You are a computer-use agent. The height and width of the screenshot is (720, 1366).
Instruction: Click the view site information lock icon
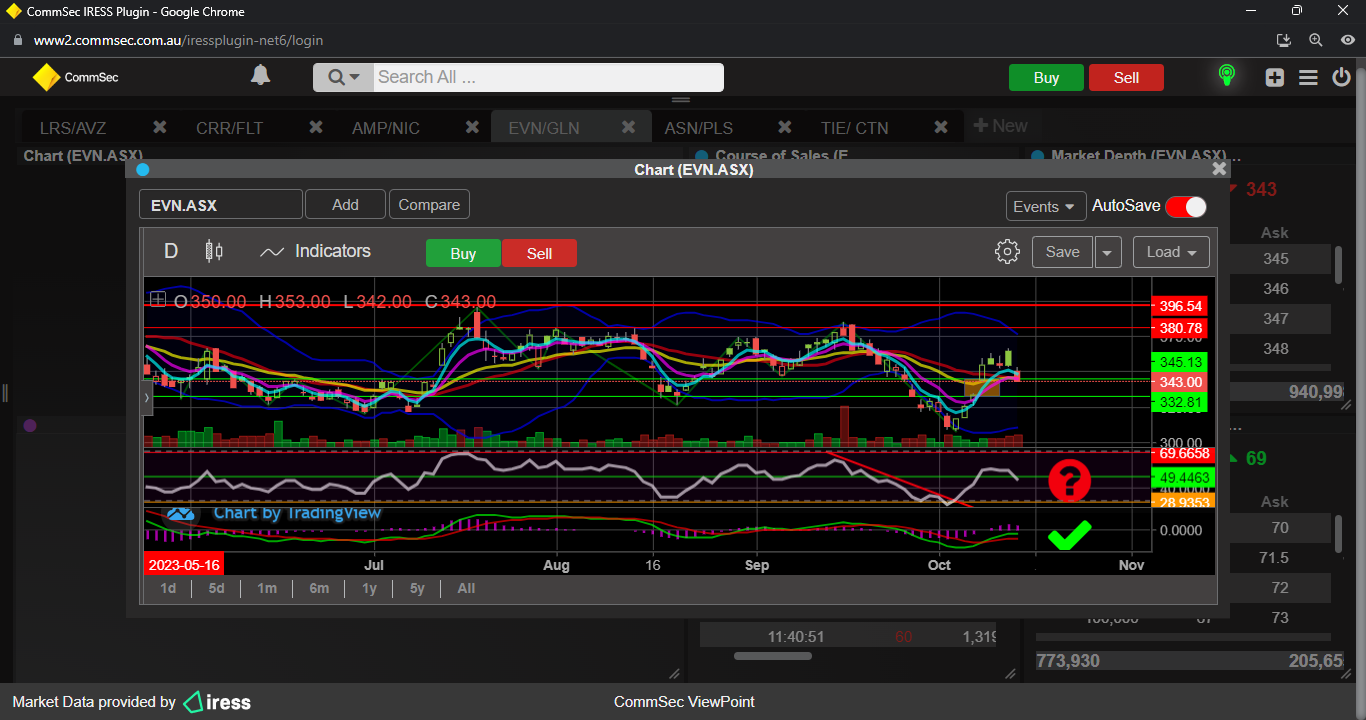17,41
